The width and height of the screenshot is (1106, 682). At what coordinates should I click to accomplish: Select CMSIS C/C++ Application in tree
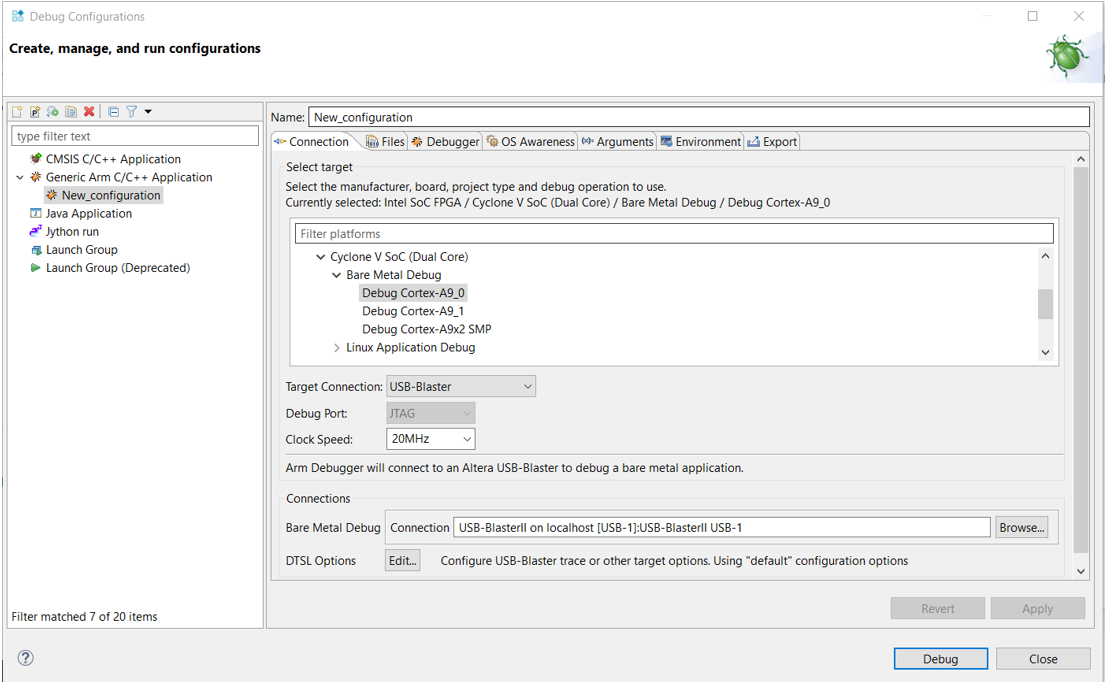pos(112,159)
